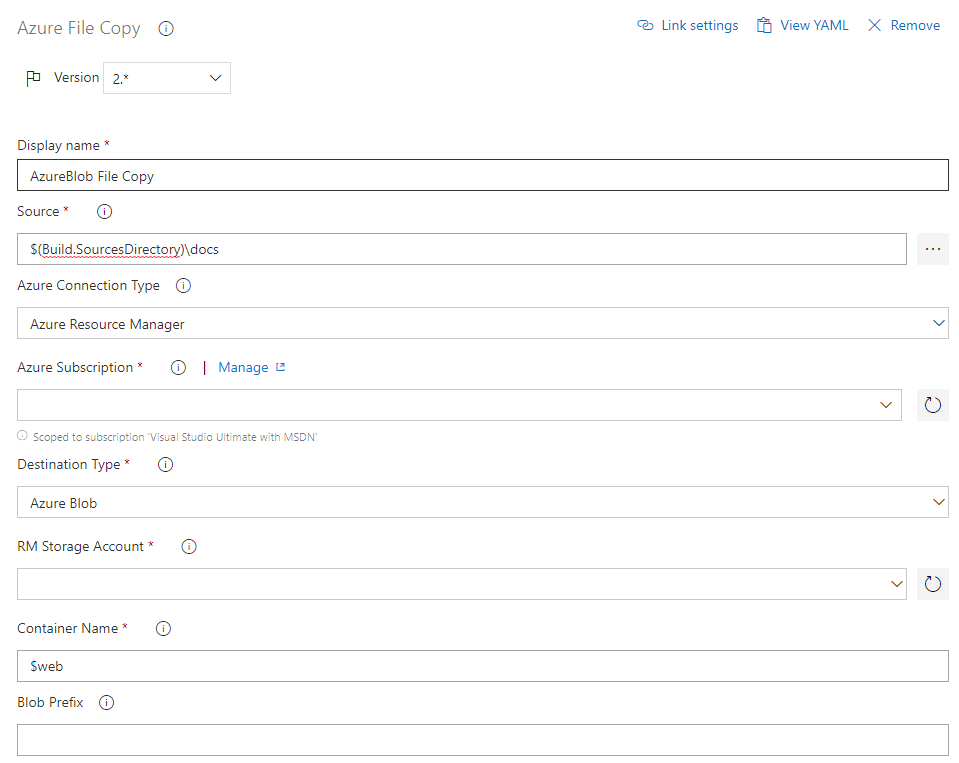The height and width of the screenshot is (763, 959).
Task: Click external link icon beside Manage
Action: (x=280, y=367)
